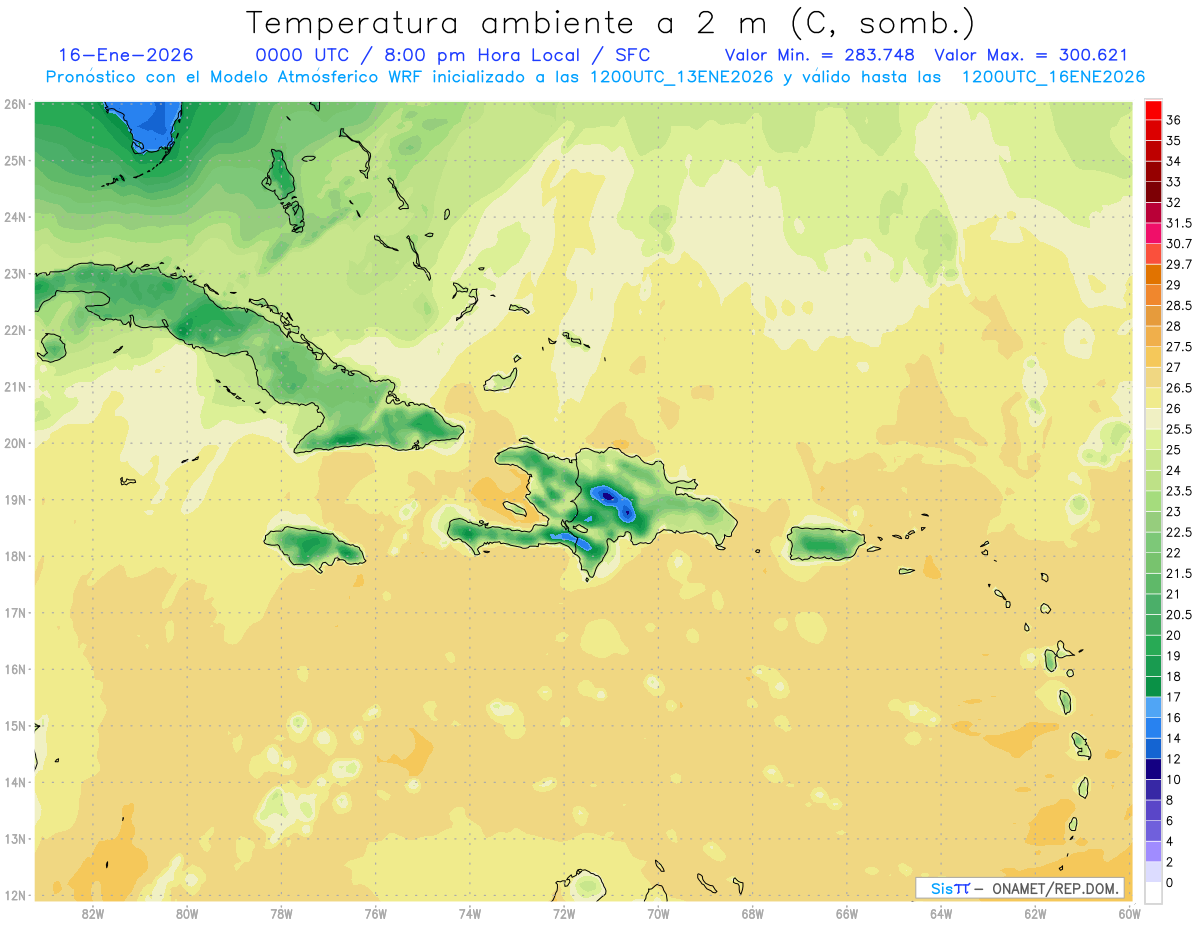Image resolution: width=1200 pixels, height=927 pixels.
Task: Click the 68W longitude label
Action: 752,914
